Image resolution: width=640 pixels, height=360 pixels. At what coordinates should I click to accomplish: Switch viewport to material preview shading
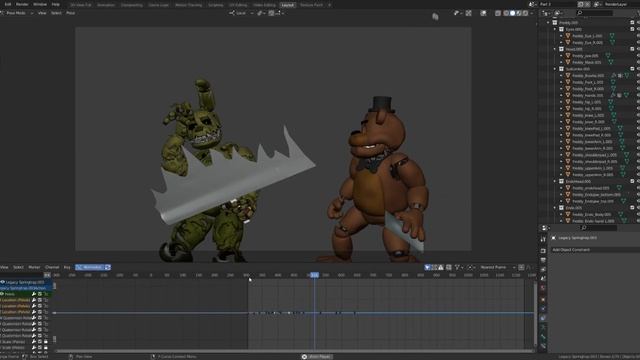click(519, 13)
